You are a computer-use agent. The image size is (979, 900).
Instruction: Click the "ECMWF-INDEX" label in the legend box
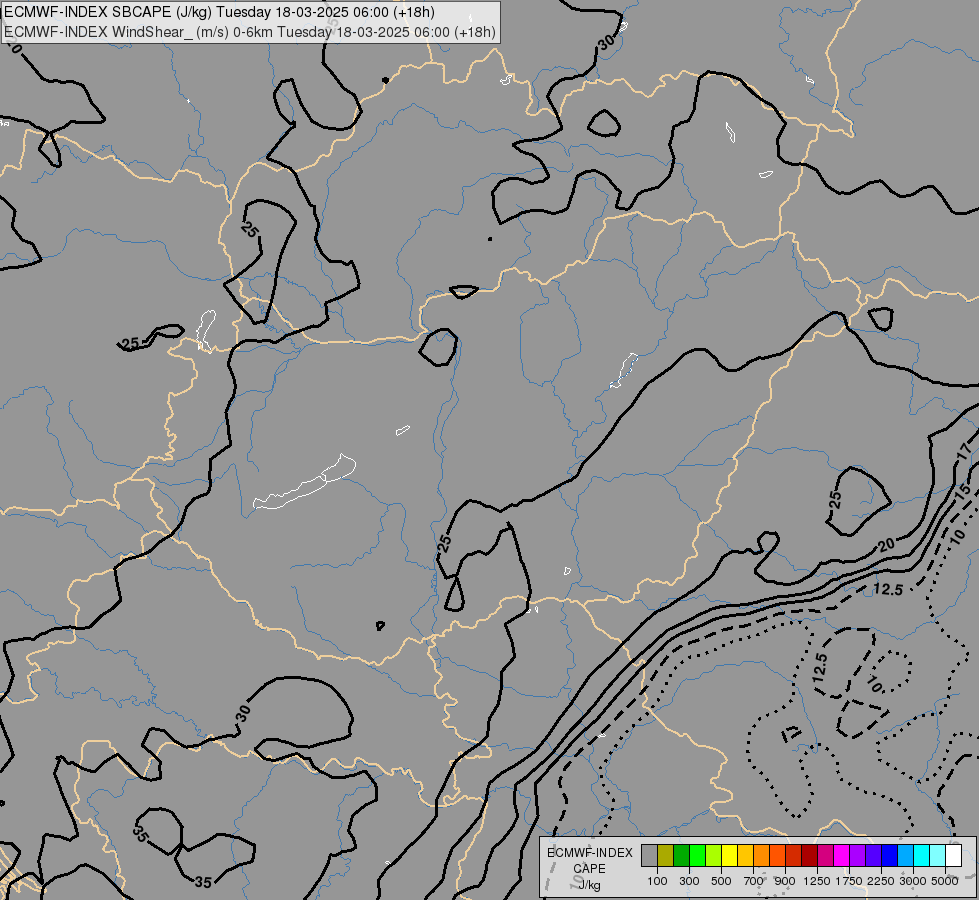[x=590, y=853]
